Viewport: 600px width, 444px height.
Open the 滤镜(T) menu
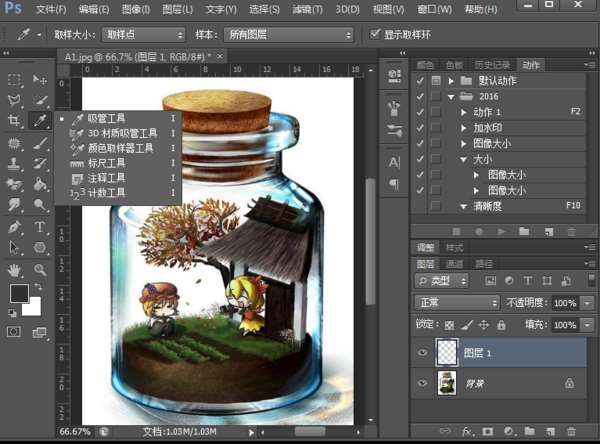[308, 9]
